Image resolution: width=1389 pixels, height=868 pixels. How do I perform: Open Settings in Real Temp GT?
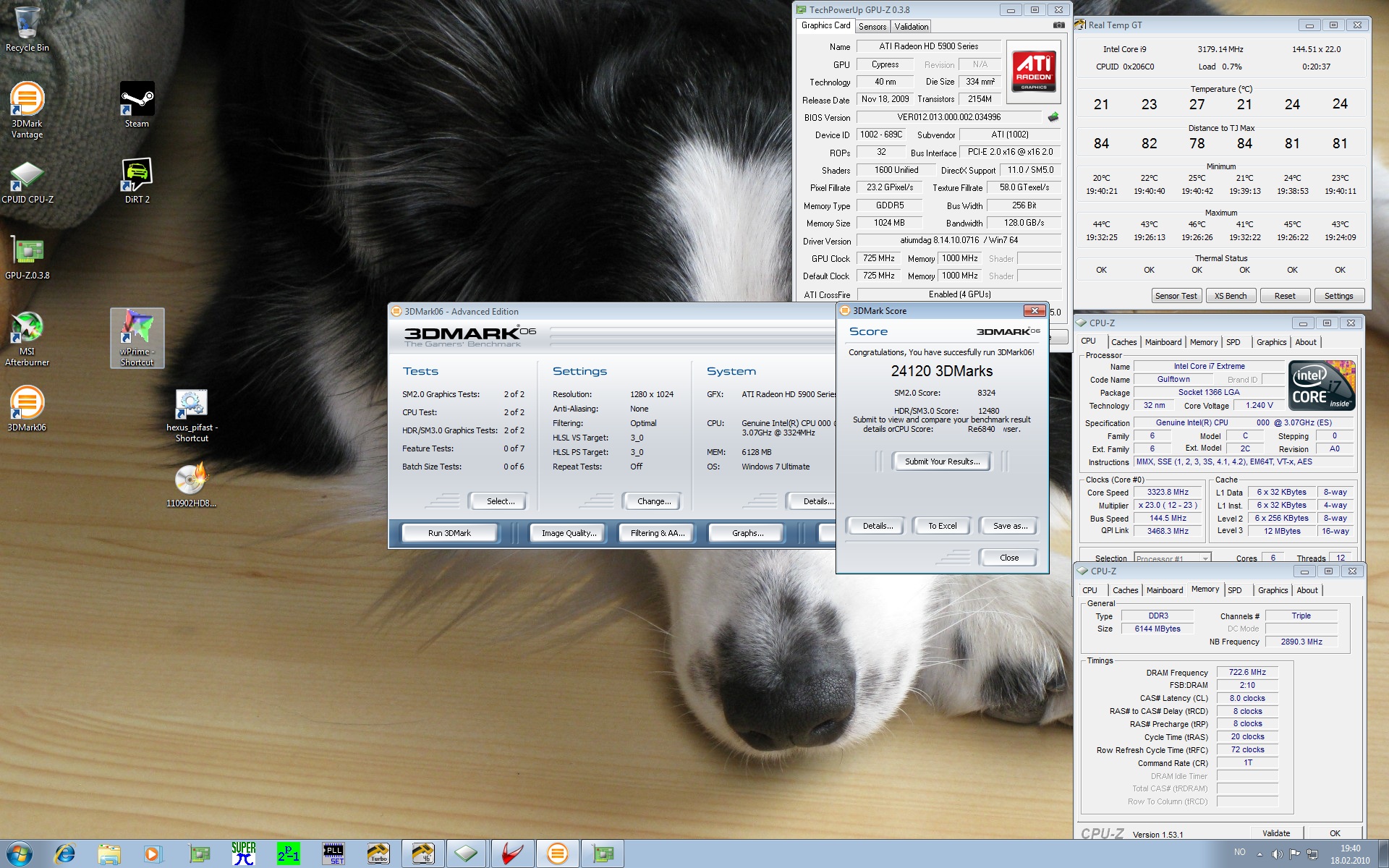pos(1338,296)
